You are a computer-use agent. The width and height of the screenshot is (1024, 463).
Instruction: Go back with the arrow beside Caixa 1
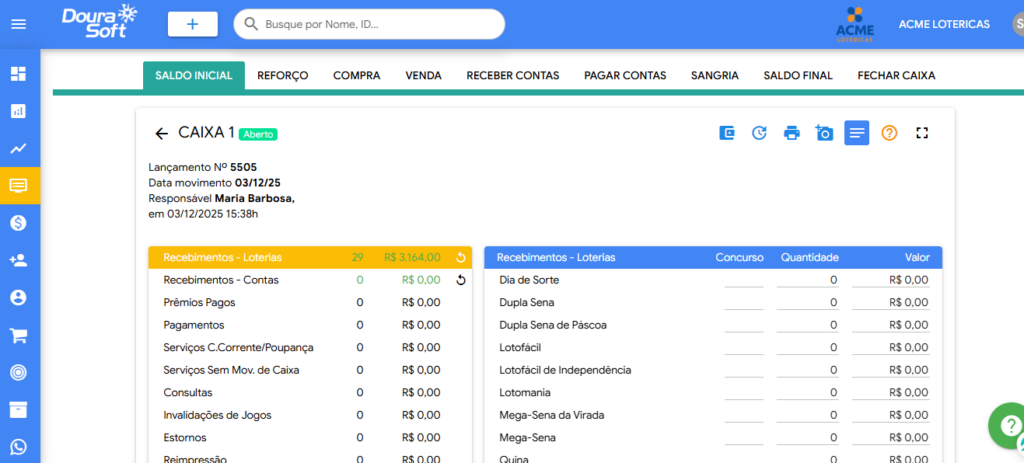161,133
